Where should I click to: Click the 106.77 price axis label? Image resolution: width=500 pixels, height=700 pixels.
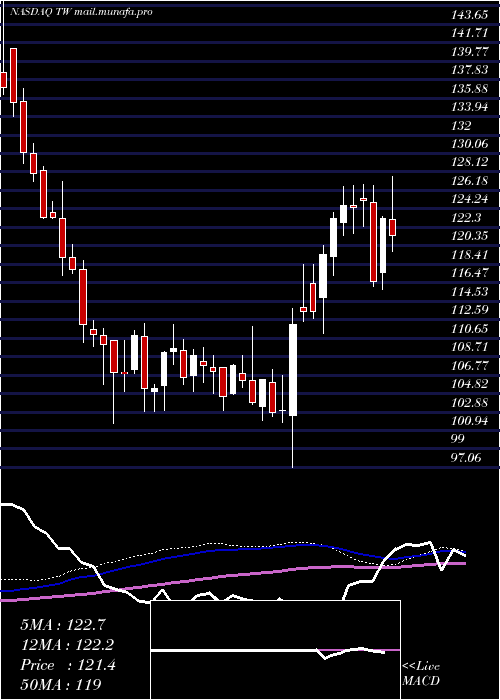click(x=470, y=366)
